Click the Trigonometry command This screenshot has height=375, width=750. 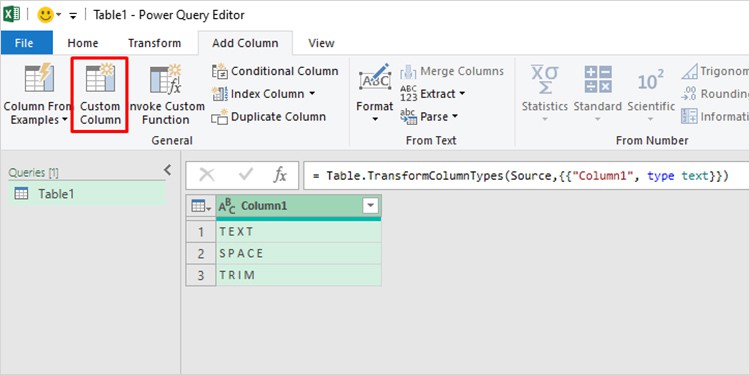click(x=715, y=71)
